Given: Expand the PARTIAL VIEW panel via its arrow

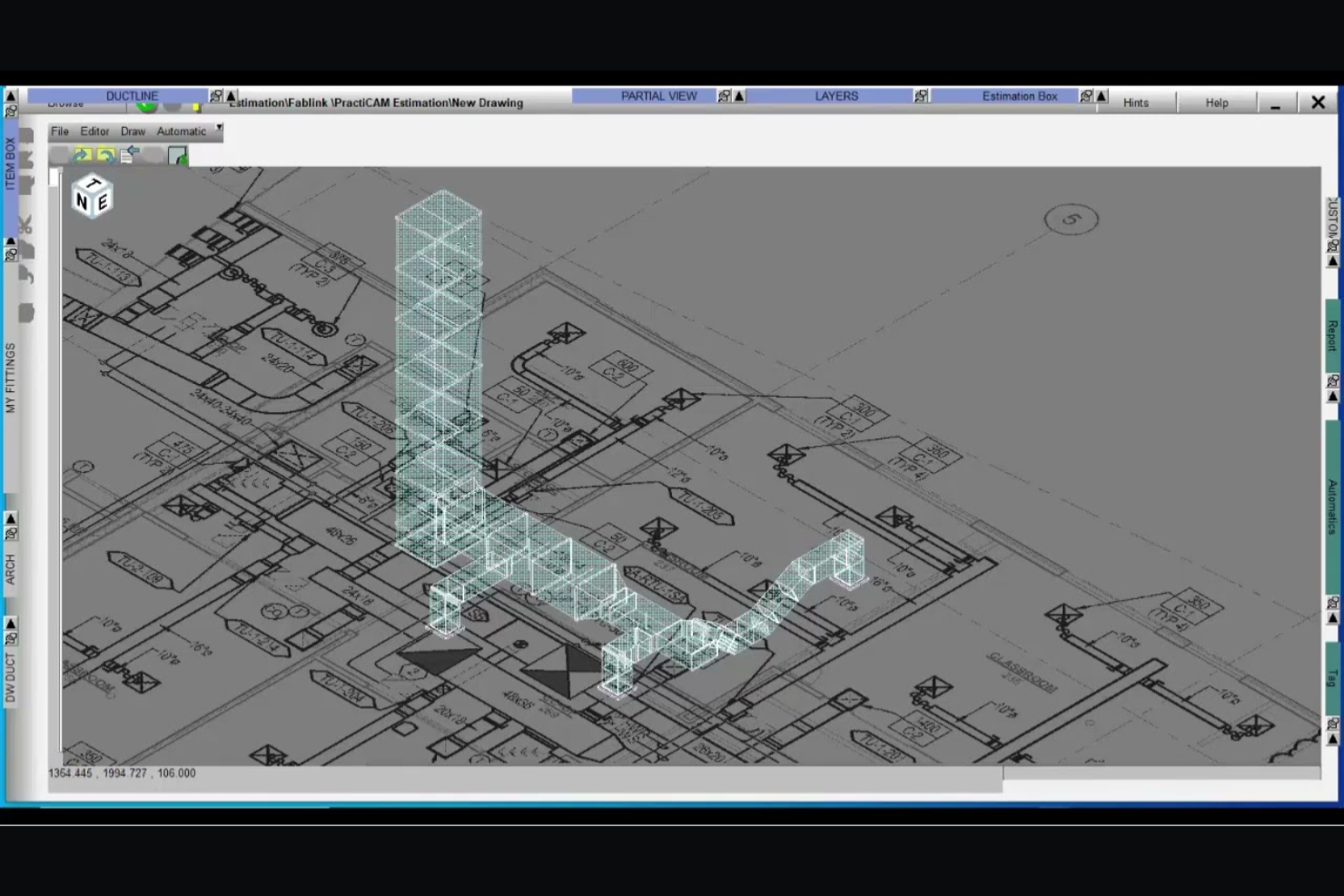Looking at the screenshot, I should (x=739, y=95).
